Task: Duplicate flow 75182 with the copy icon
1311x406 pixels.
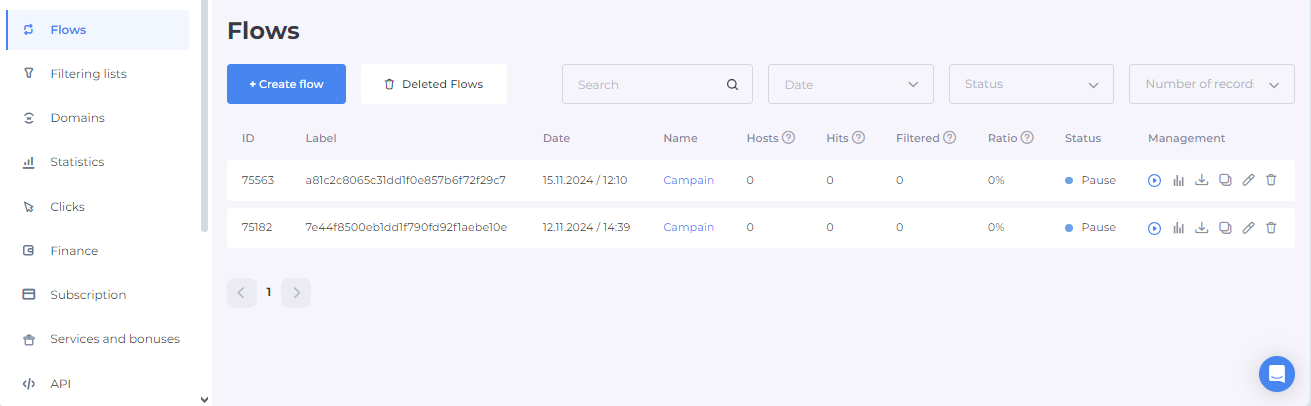Action: pyautogui.click(x=1225, y=228)
